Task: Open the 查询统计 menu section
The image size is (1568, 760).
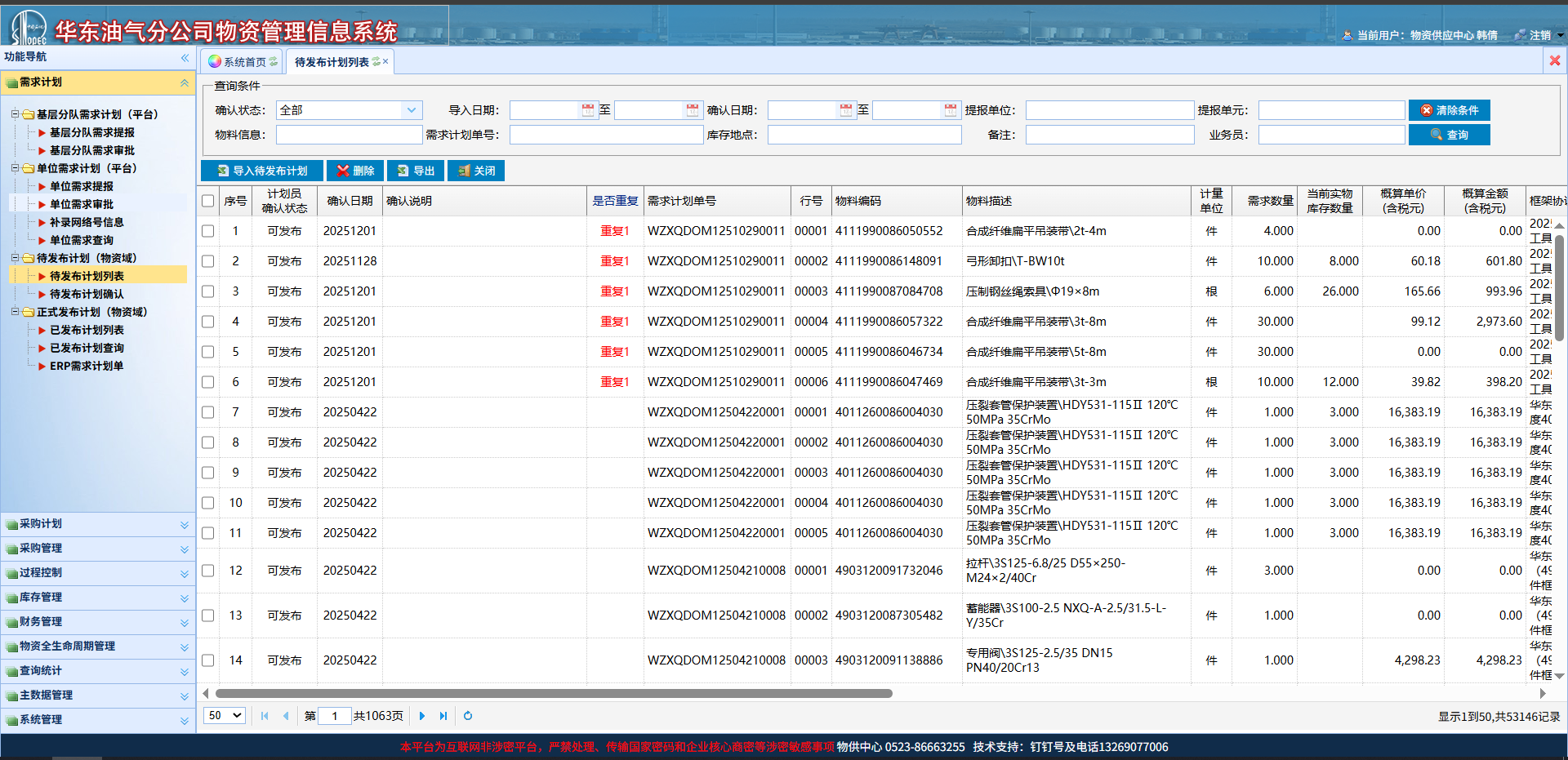Action: click(98, 671)
